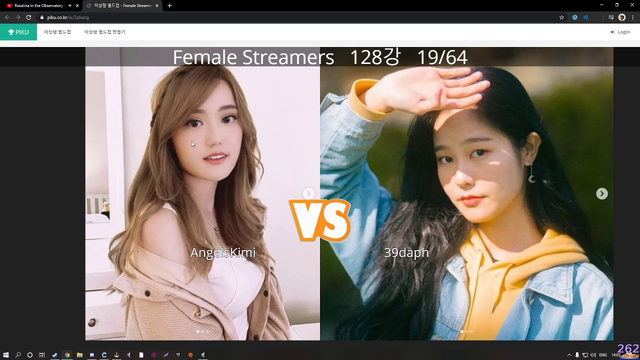Open the Windows Start menu
This screenshot has width=640, height=360.
pyautogui.click(x=6, y=355)
